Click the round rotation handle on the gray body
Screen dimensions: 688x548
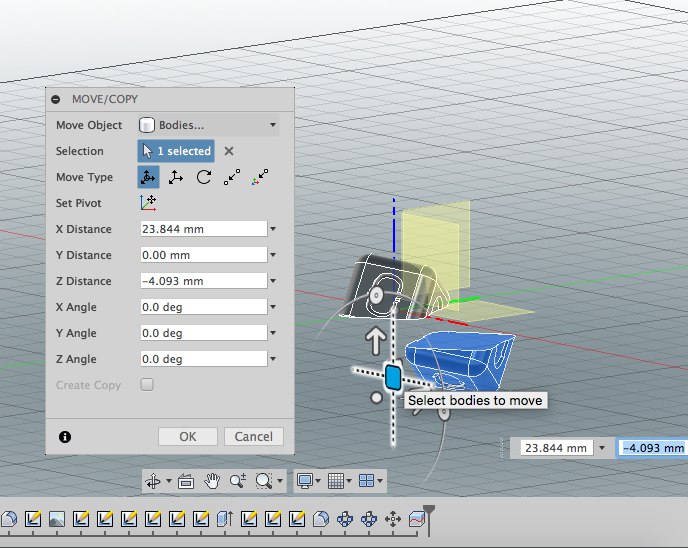(376, 295)
